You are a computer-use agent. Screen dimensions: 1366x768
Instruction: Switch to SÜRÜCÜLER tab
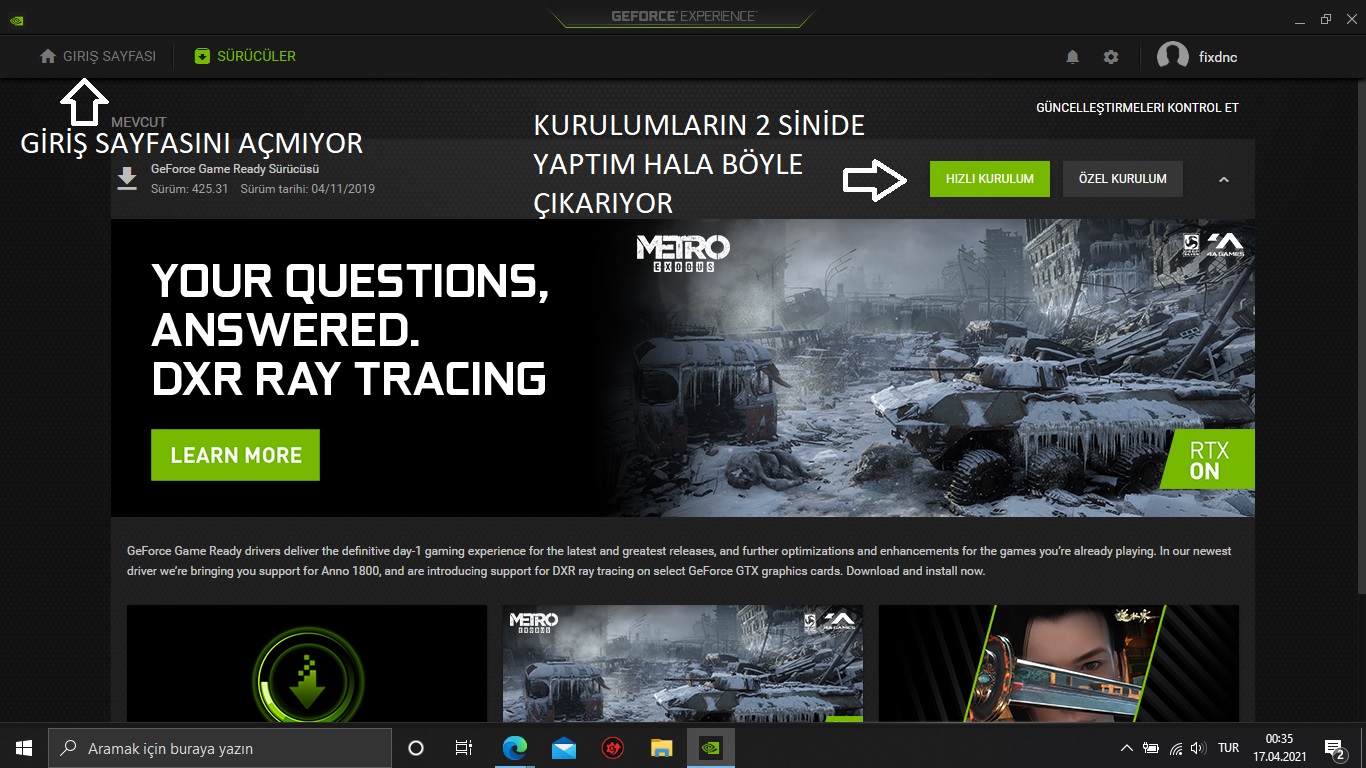pos(245,57)
